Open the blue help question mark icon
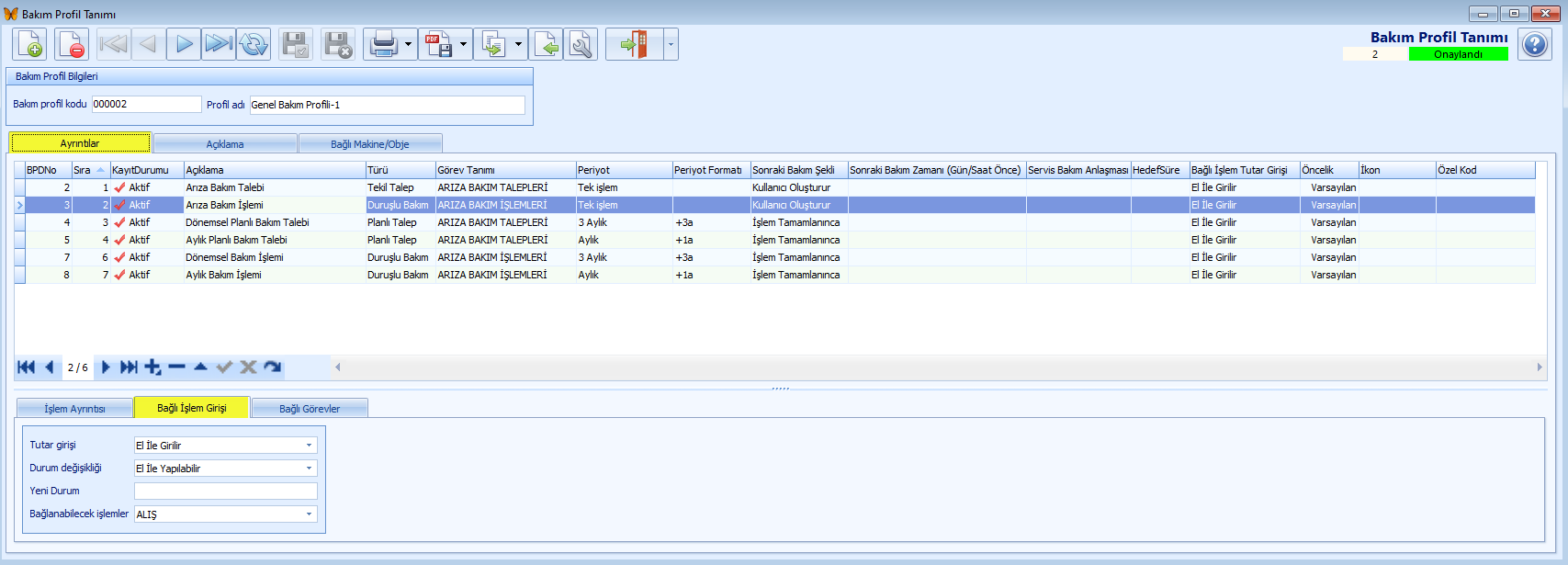 pyautogui.click(x=1534, y=44)
